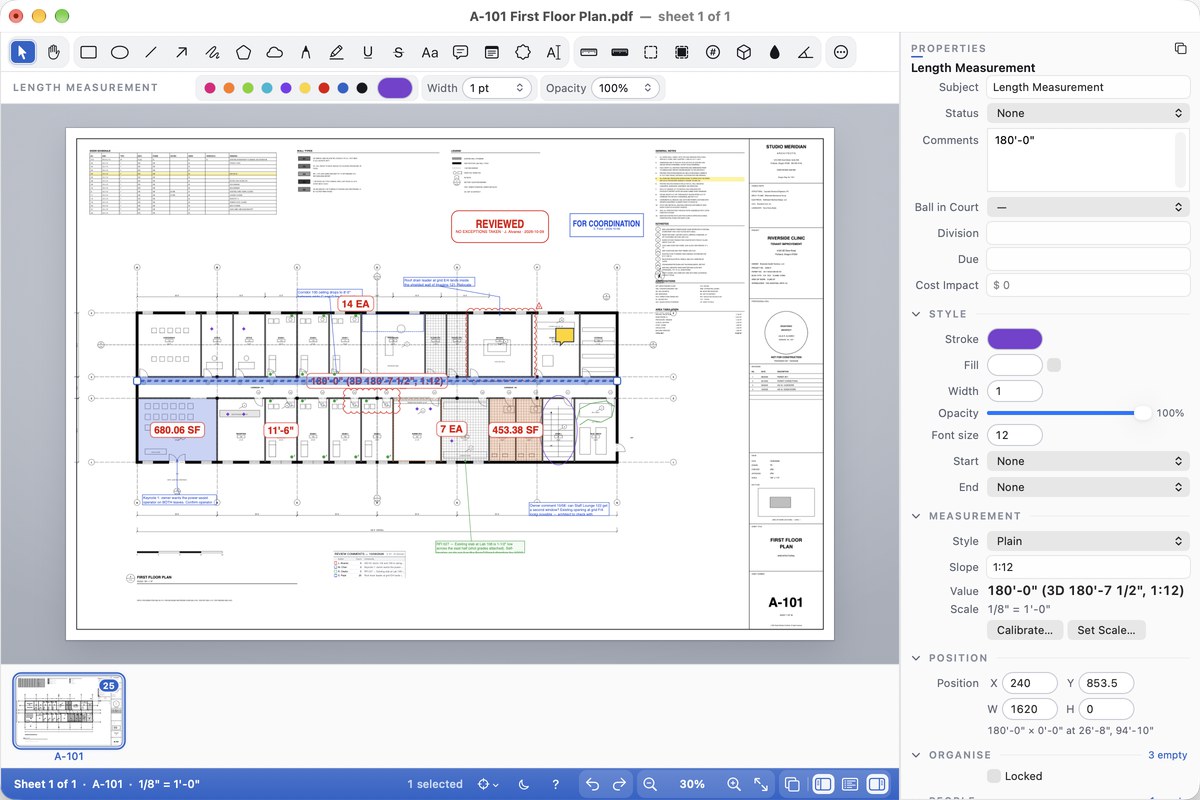Select the hand pan tool
1200x800 pixels.
[x=54, y=52]
